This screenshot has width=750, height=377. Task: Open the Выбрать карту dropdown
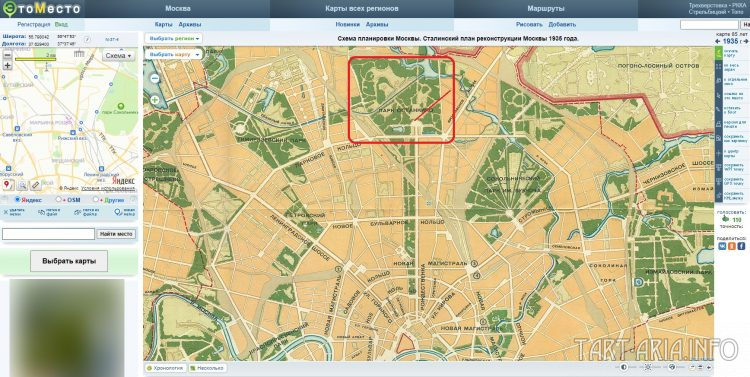coord(174,55)
